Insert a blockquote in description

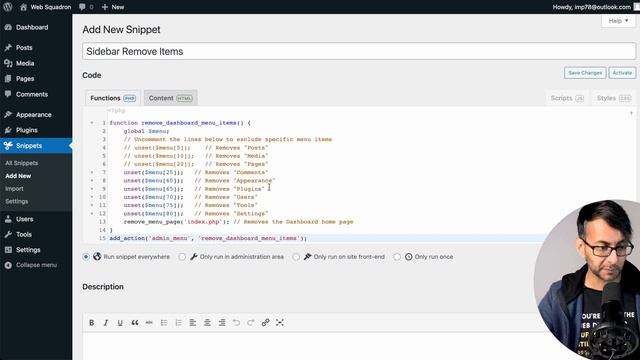[135, 322]
